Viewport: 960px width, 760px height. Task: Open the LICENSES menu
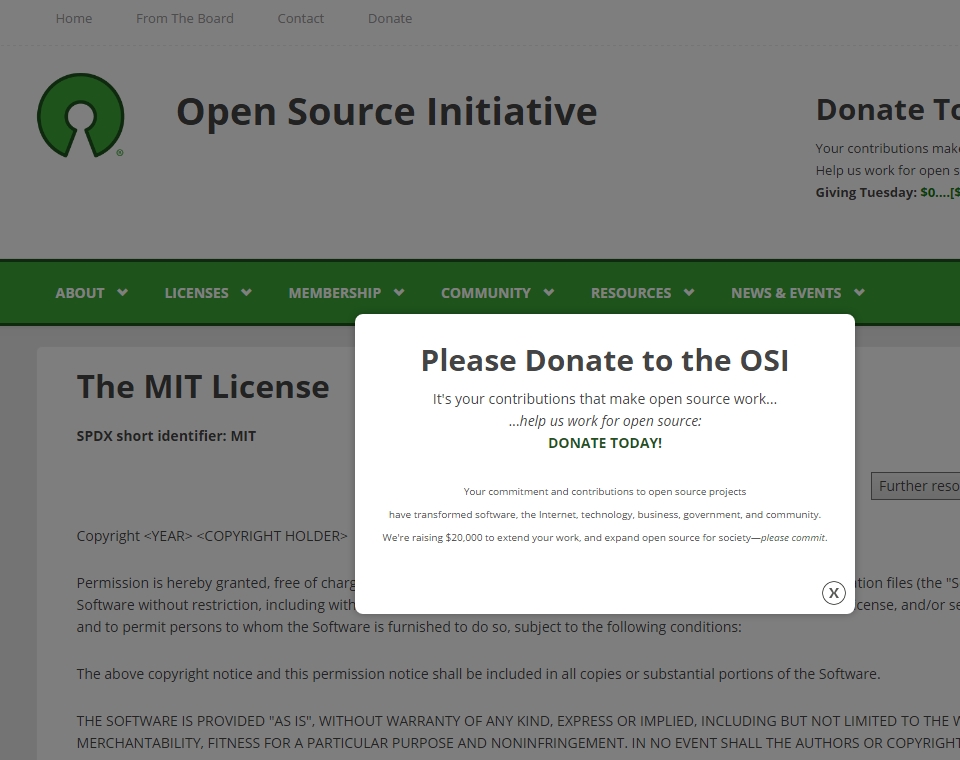(197, 293)
